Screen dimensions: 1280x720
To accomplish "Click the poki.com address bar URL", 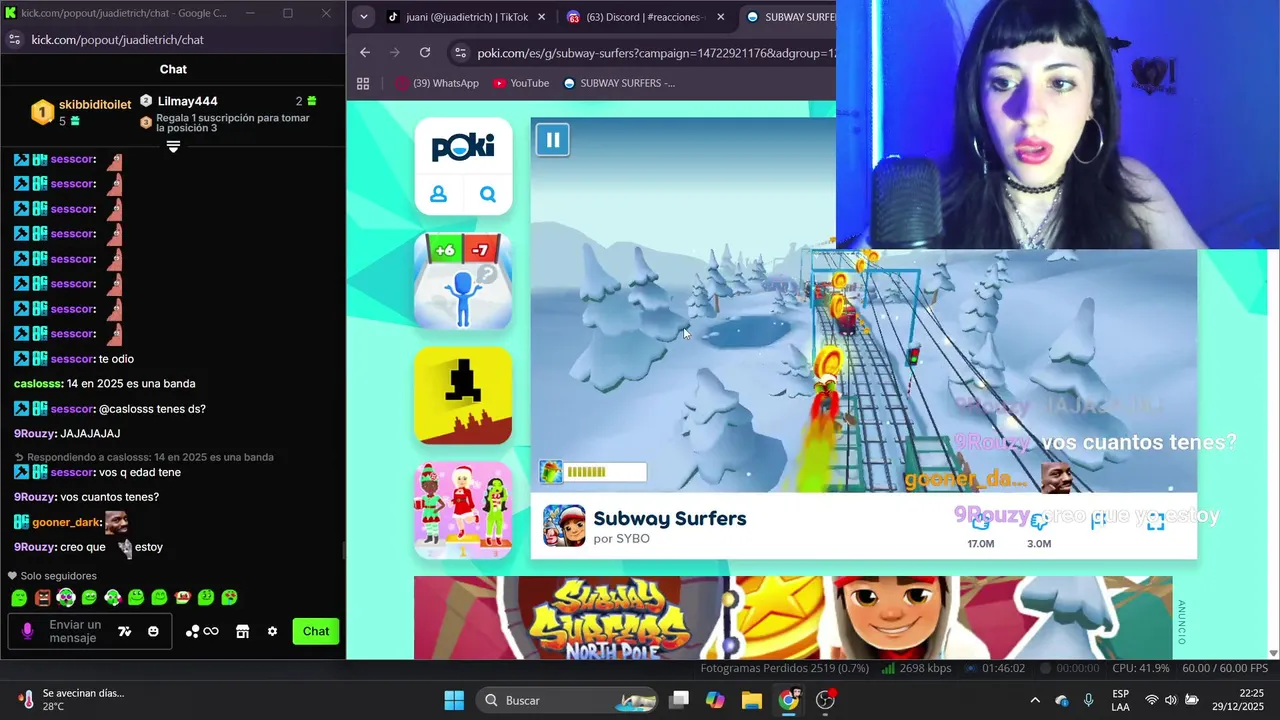I will click(x=656, y=53).
